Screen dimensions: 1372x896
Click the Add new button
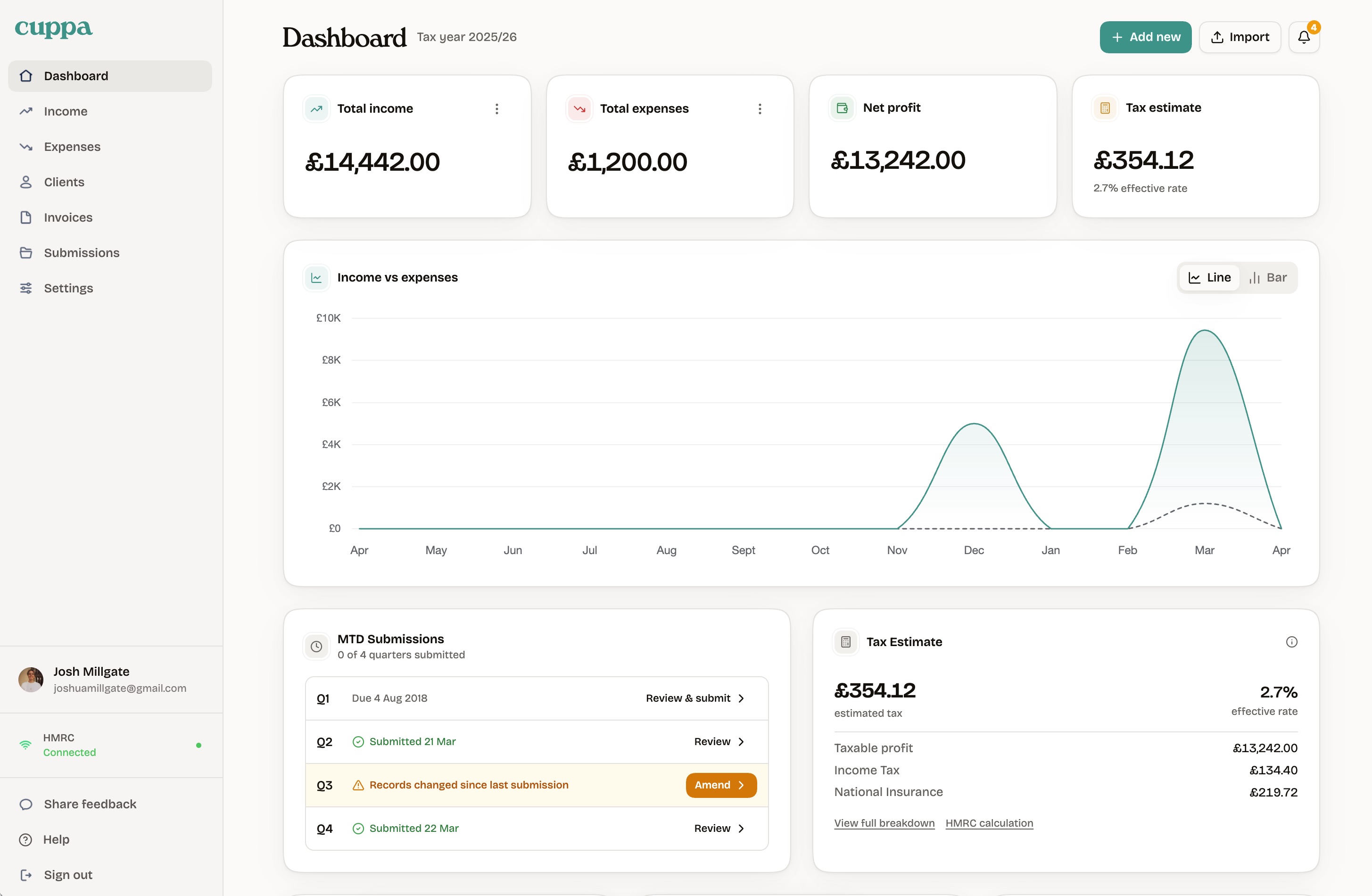[x=1145, y=36]
